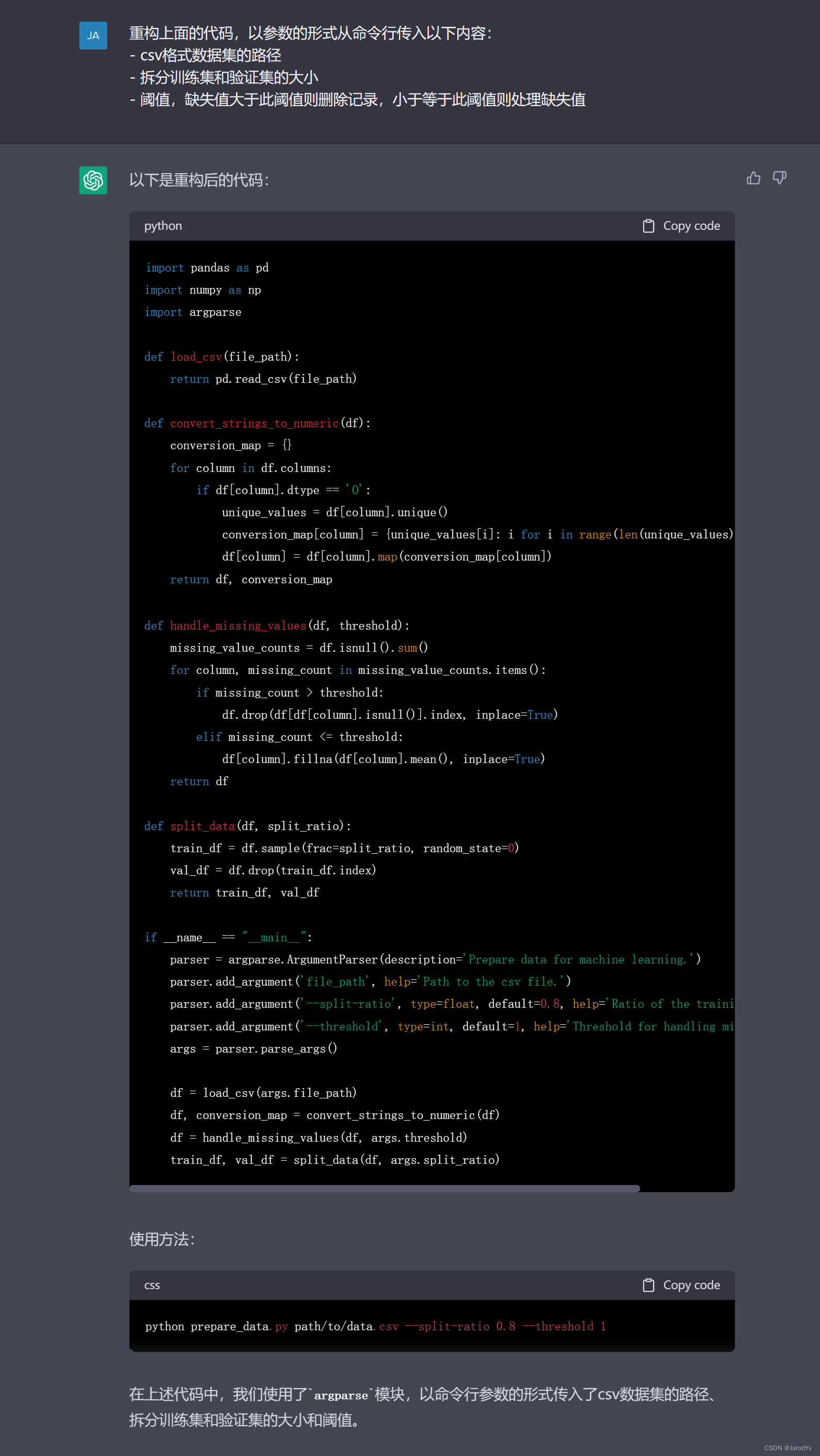
Task: Click clipboard icon in python code header
Action: 648,226
